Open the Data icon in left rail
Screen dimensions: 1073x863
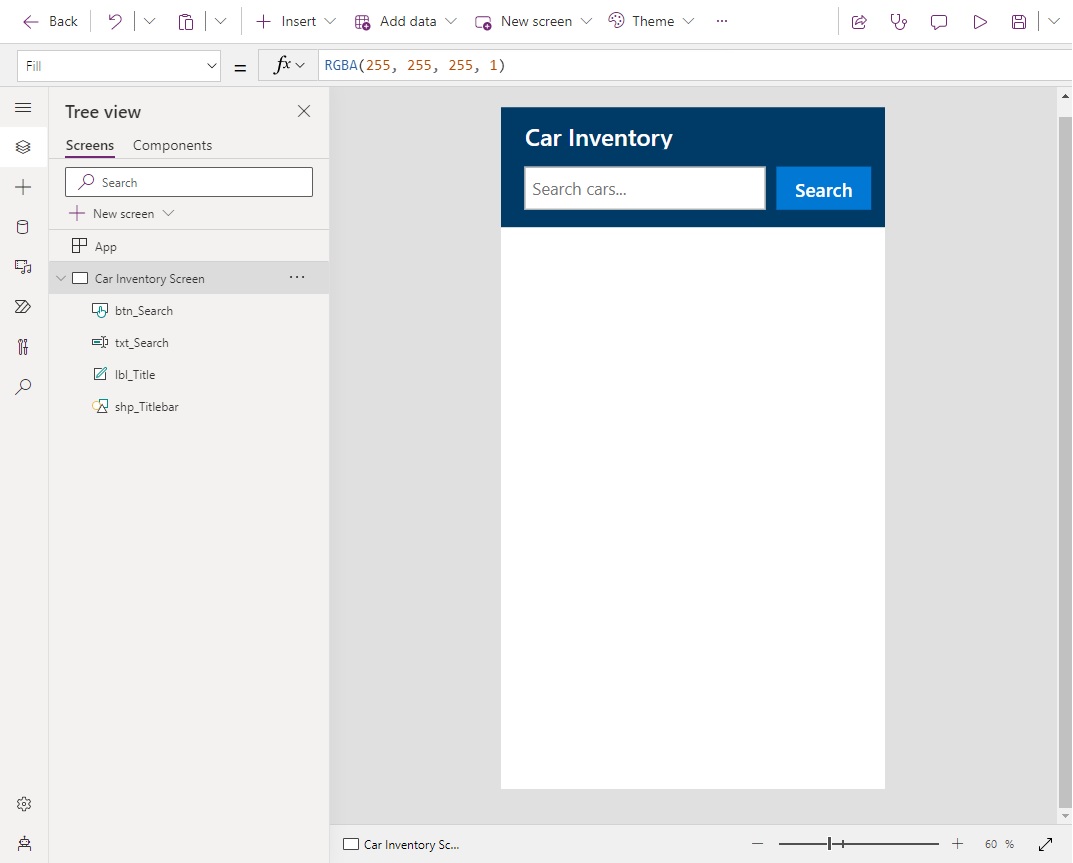(x=23, y=227)
